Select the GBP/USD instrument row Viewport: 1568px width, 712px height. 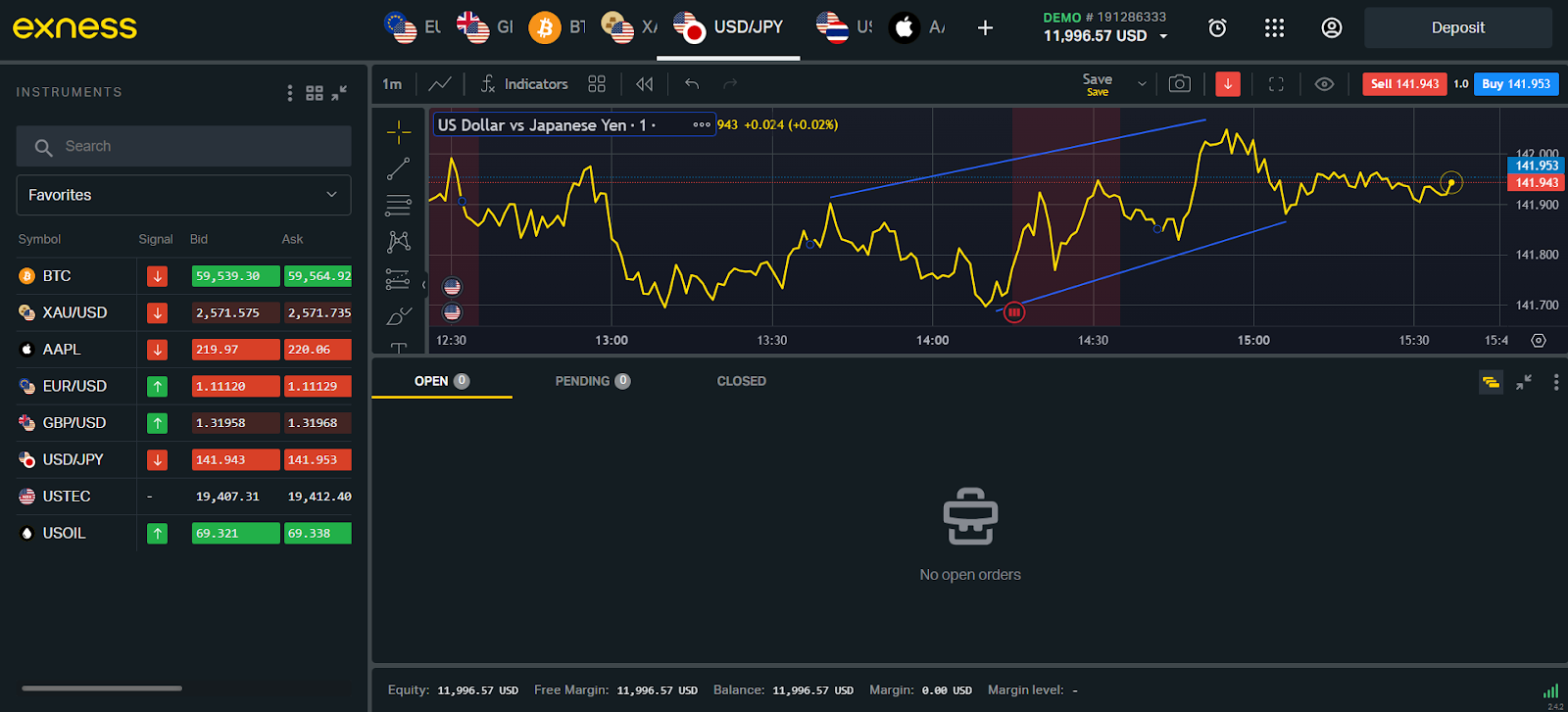tap(183, 423)
